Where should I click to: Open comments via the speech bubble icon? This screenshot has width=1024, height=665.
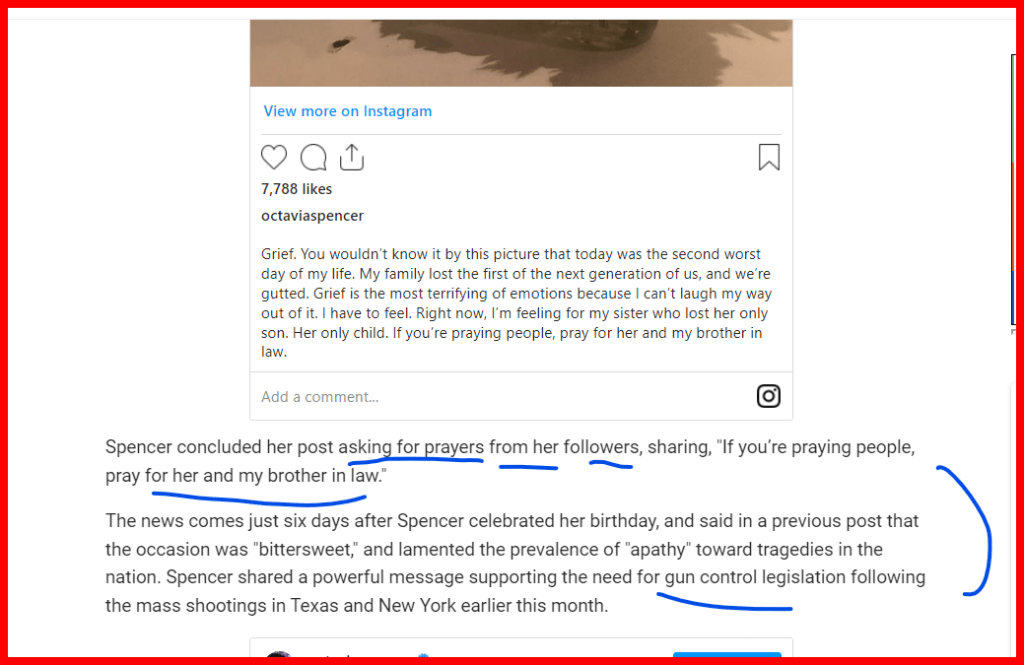313,157
